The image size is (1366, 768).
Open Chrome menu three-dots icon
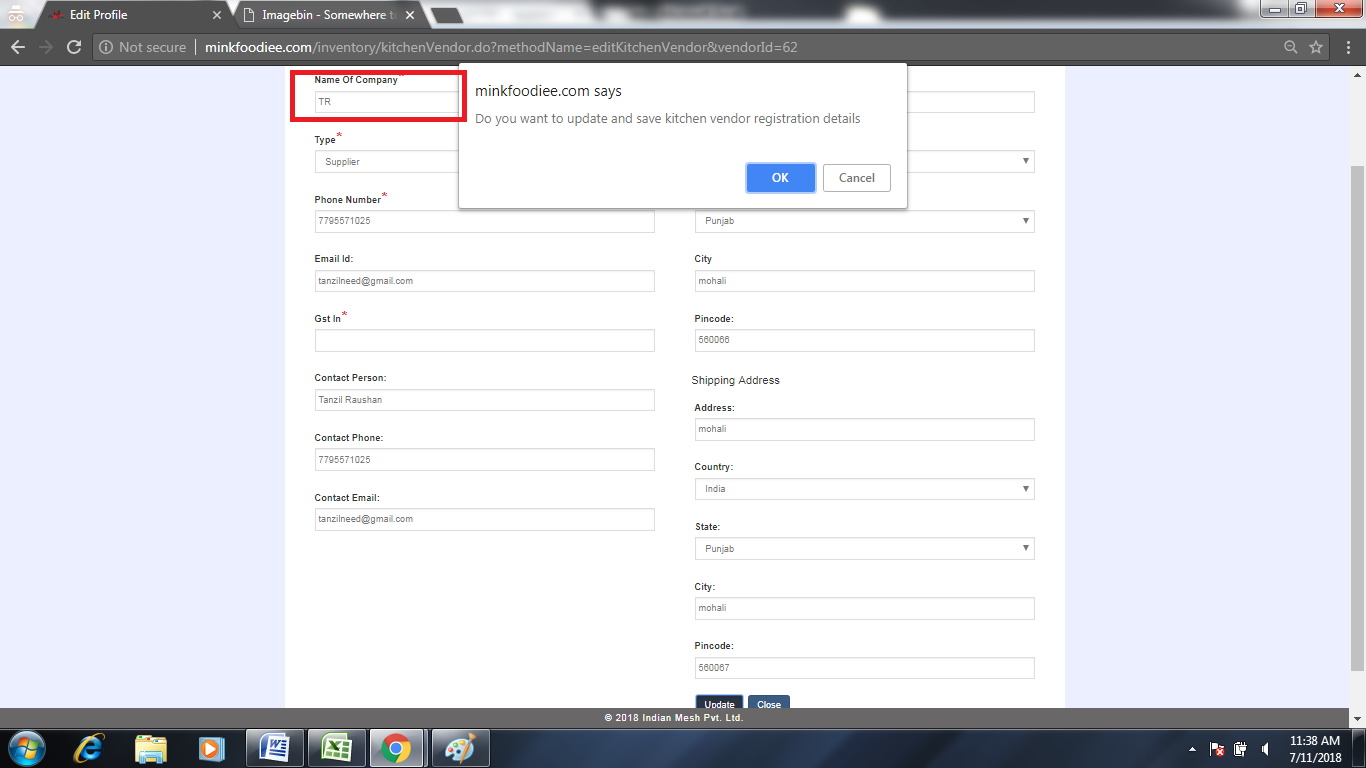click(x=1348, y=47)
